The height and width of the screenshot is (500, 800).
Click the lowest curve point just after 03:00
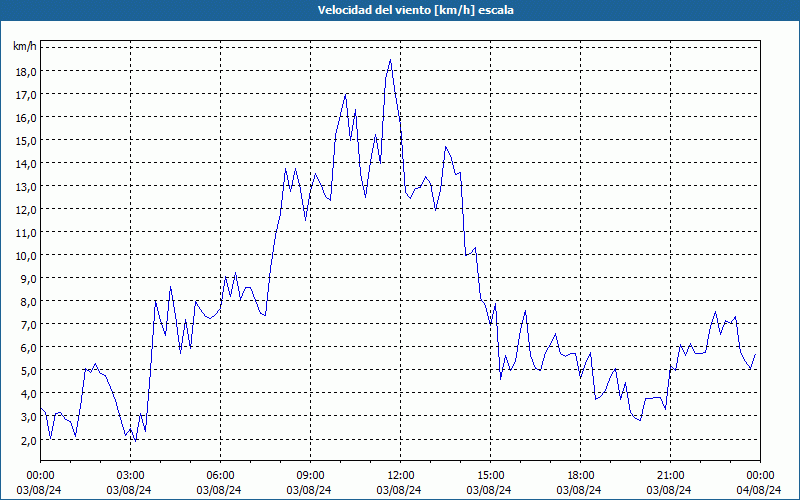[135, 441]
